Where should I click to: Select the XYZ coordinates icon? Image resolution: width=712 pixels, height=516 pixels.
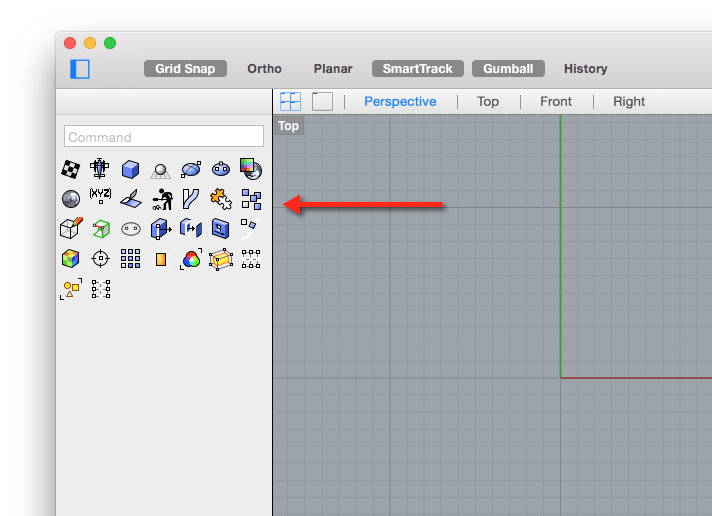click(x=100, y=197)
